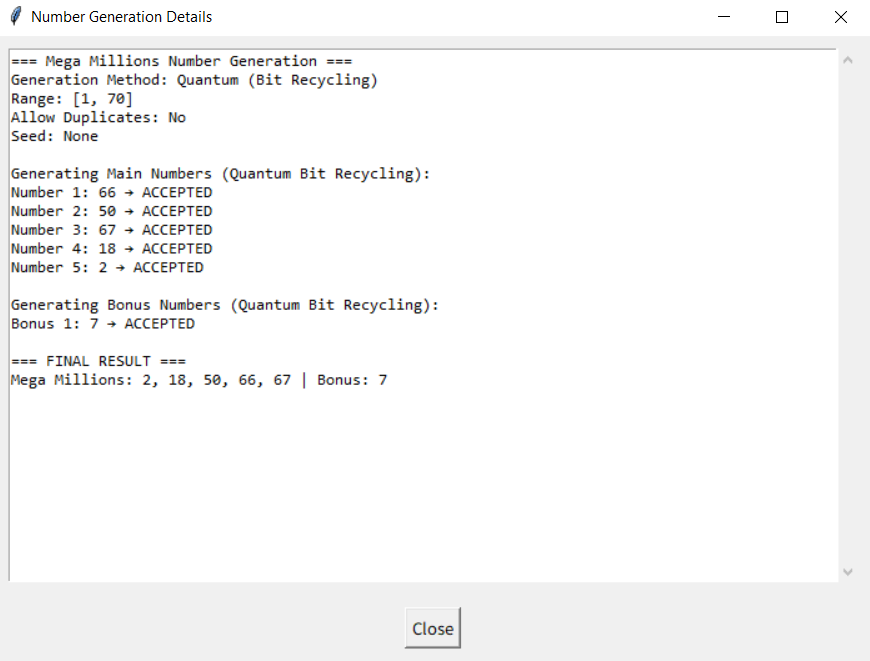Viewport: 870px width, 661px height.
Task: Click the Close button
Action: [433, 628]
